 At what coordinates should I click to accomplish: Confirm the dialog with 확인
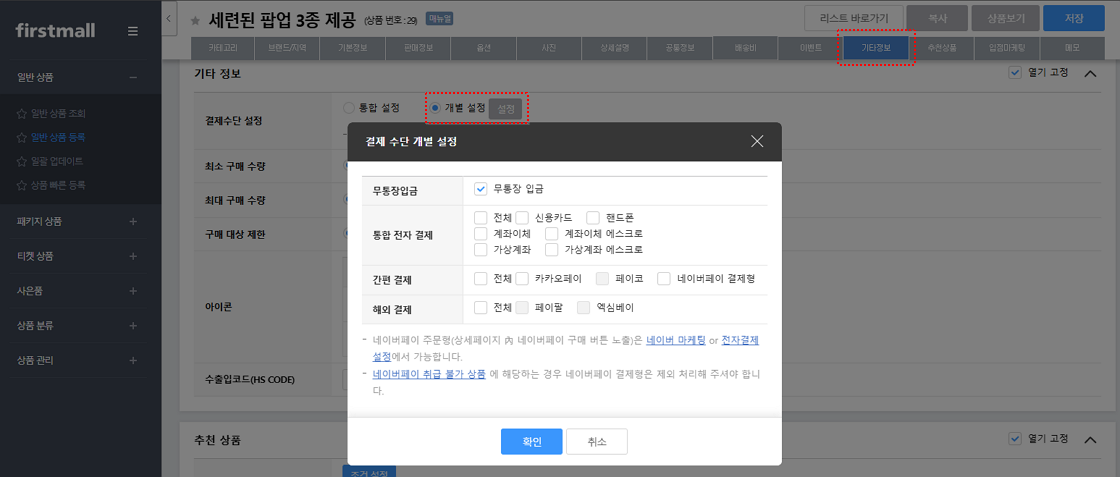531,442
